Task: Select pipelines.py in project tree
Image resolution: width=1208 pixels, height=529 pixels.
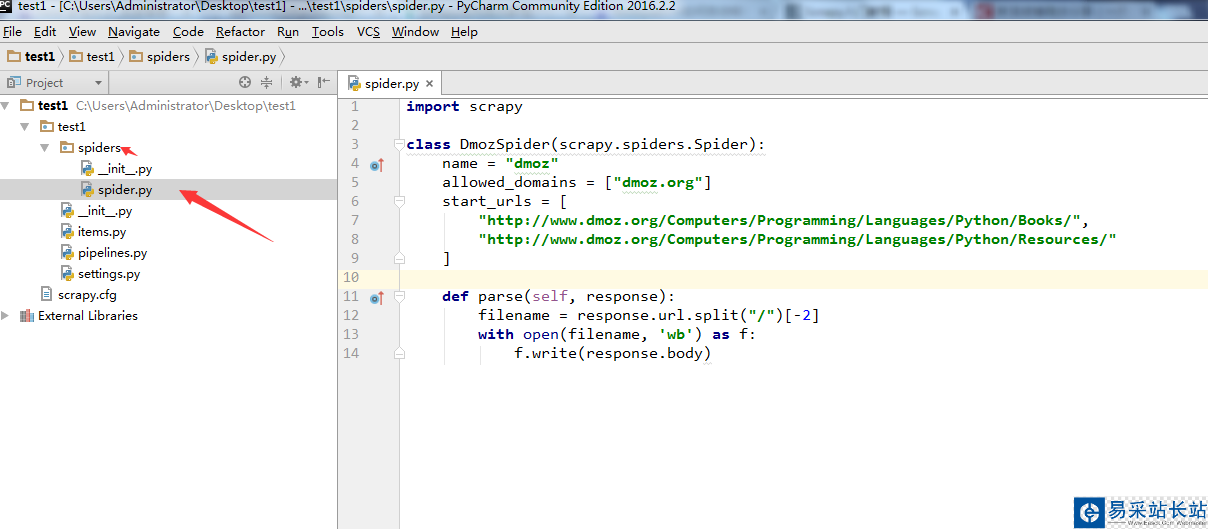Action: click(x=112, y=253)
